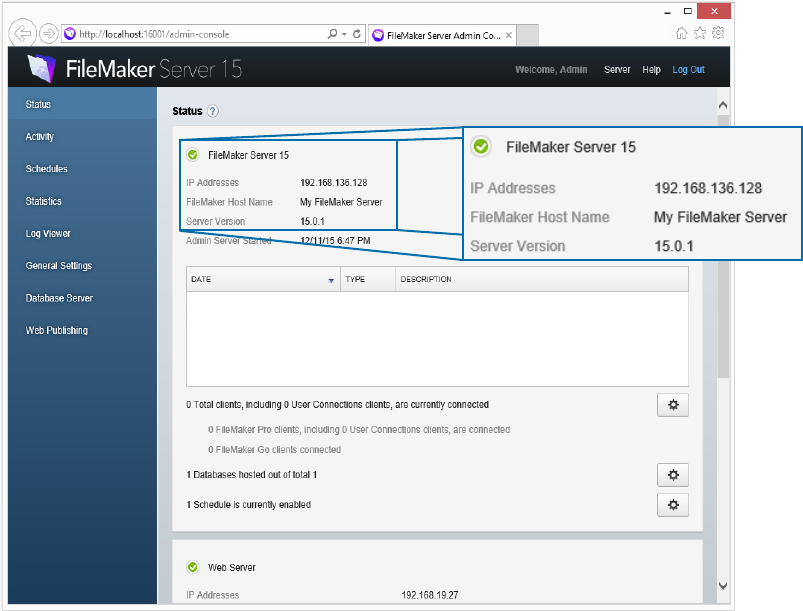Screen dimensions: 803x611
Task: Click the Status help question mark icon
Action: click(x=213, y=111)
